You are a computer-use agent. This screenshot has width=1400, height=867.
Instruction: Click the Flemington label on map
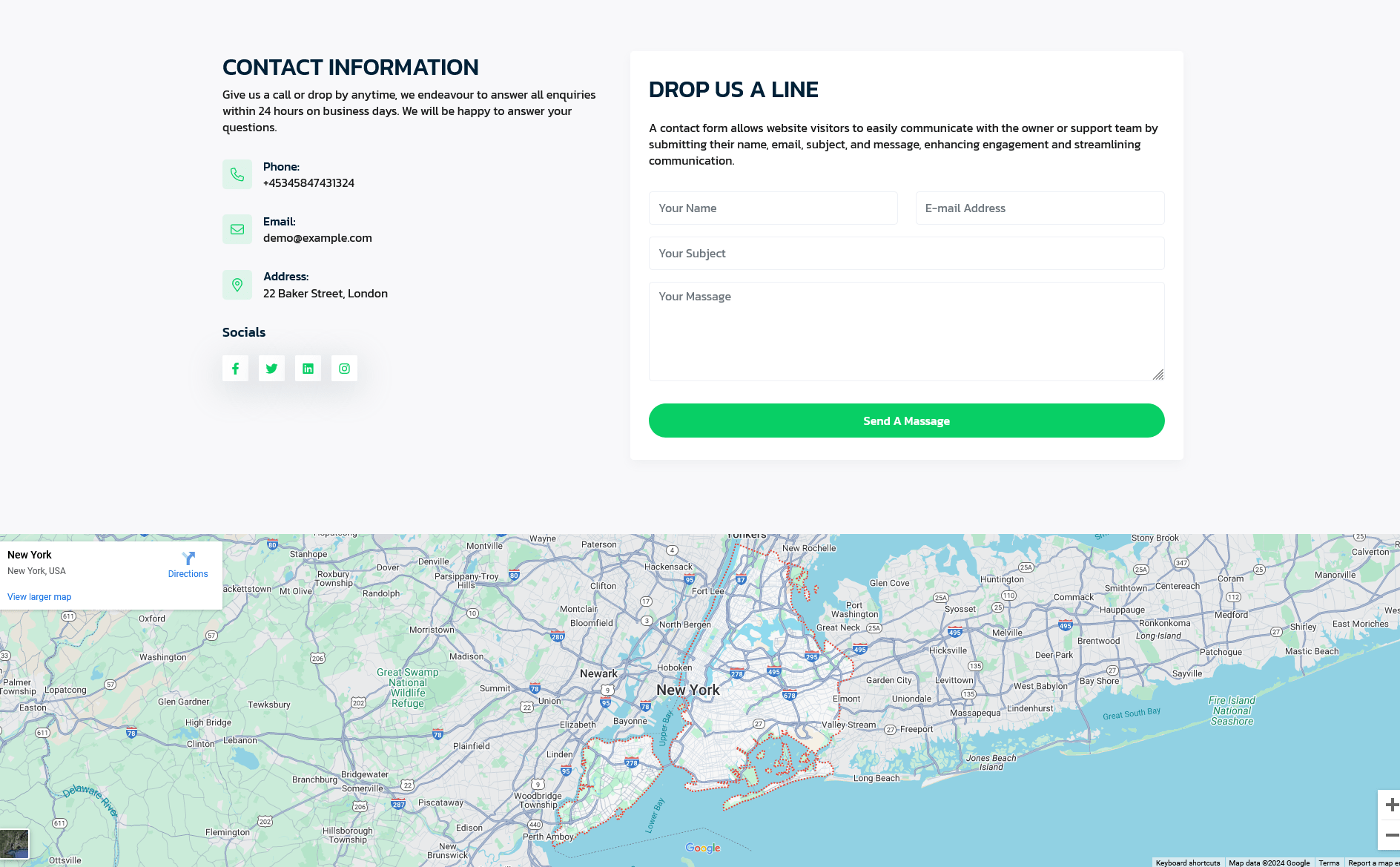(228, 832)
